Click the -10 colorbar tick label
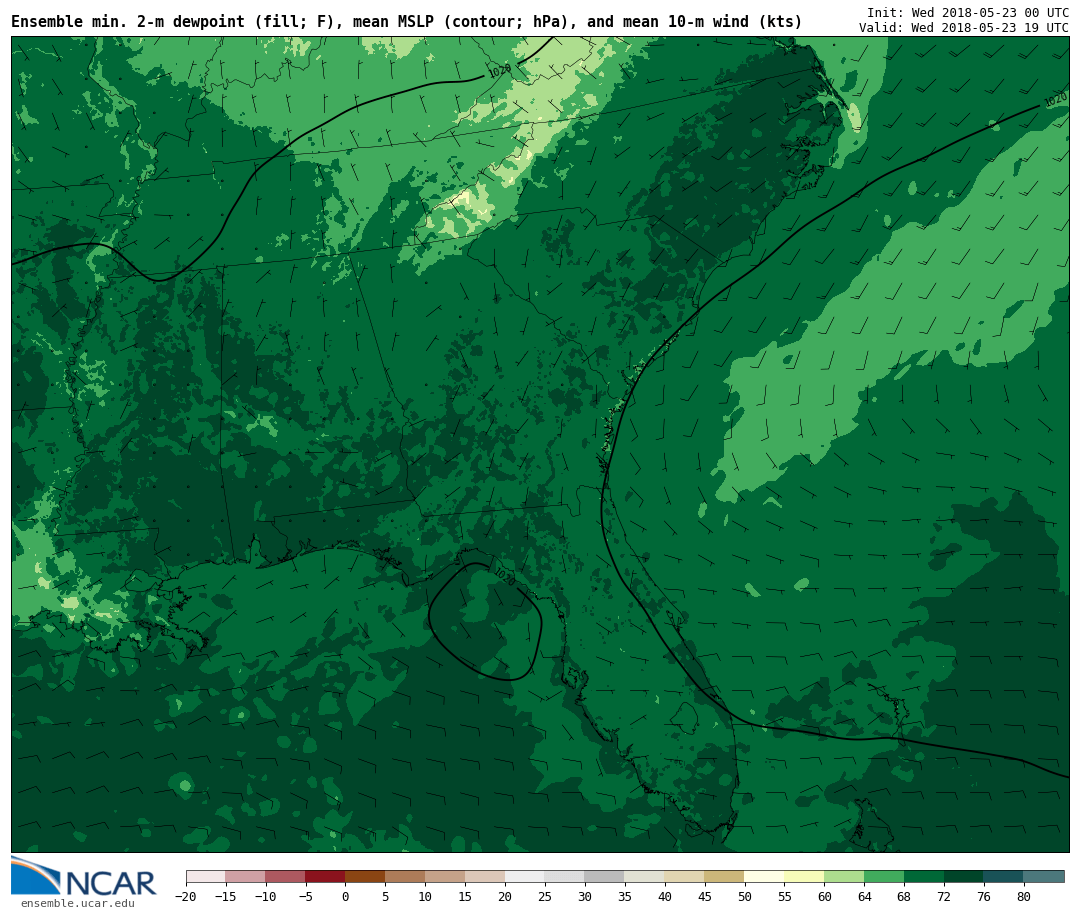Screen dimensions: 1080x915 click(x=265, y=896)
